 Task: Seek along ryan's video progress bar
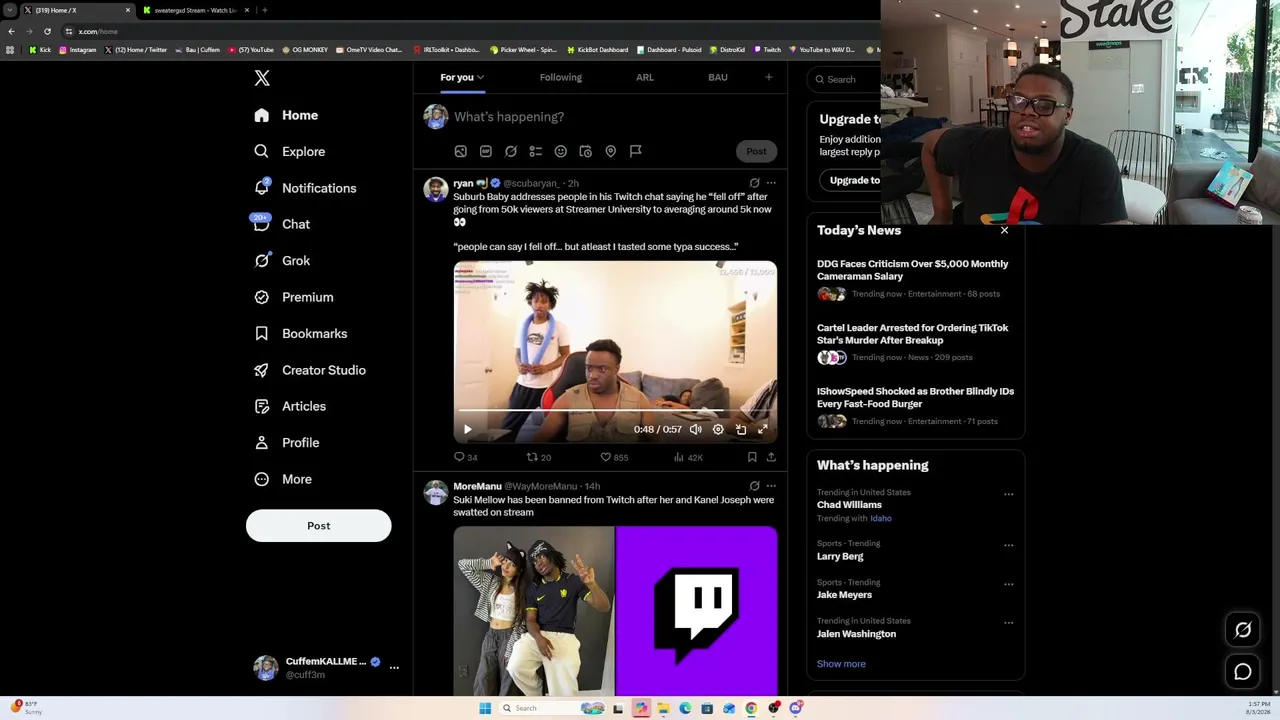click(x=615, y=410)
